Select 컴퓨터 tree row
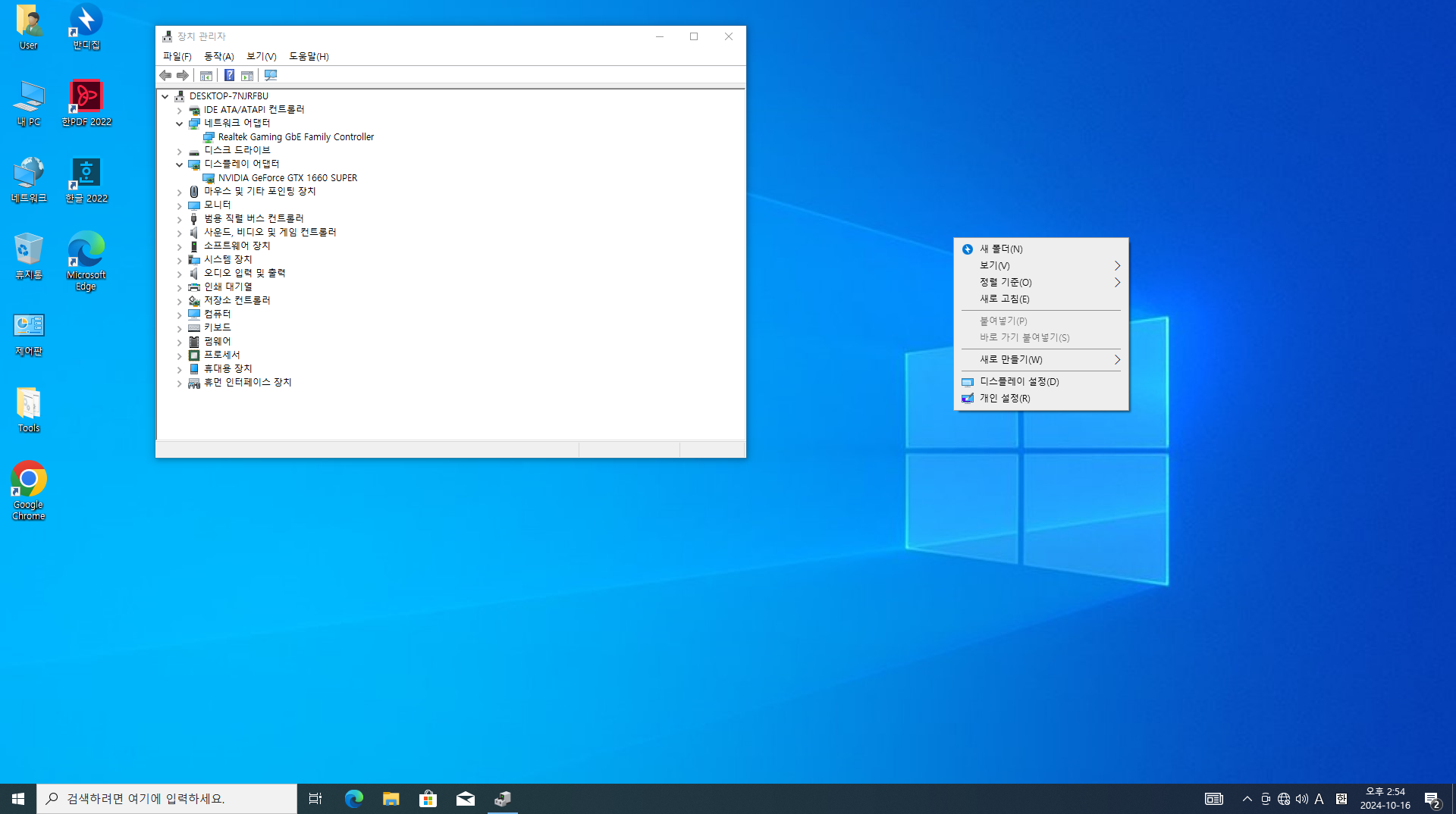 click(217, 314)
